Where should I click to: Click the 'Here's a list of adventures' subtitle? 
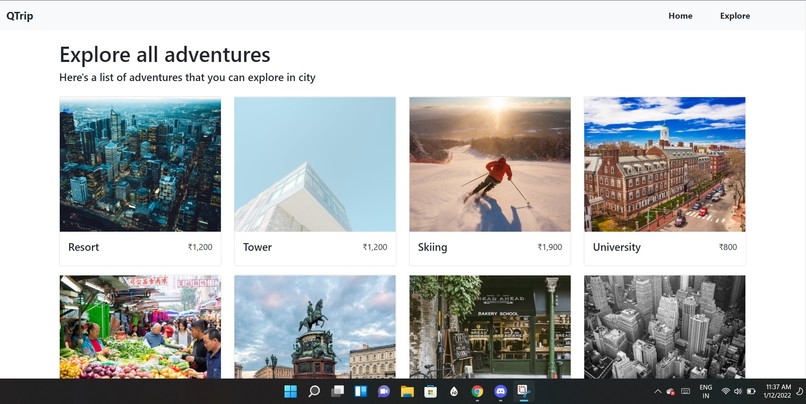[187, 78]
